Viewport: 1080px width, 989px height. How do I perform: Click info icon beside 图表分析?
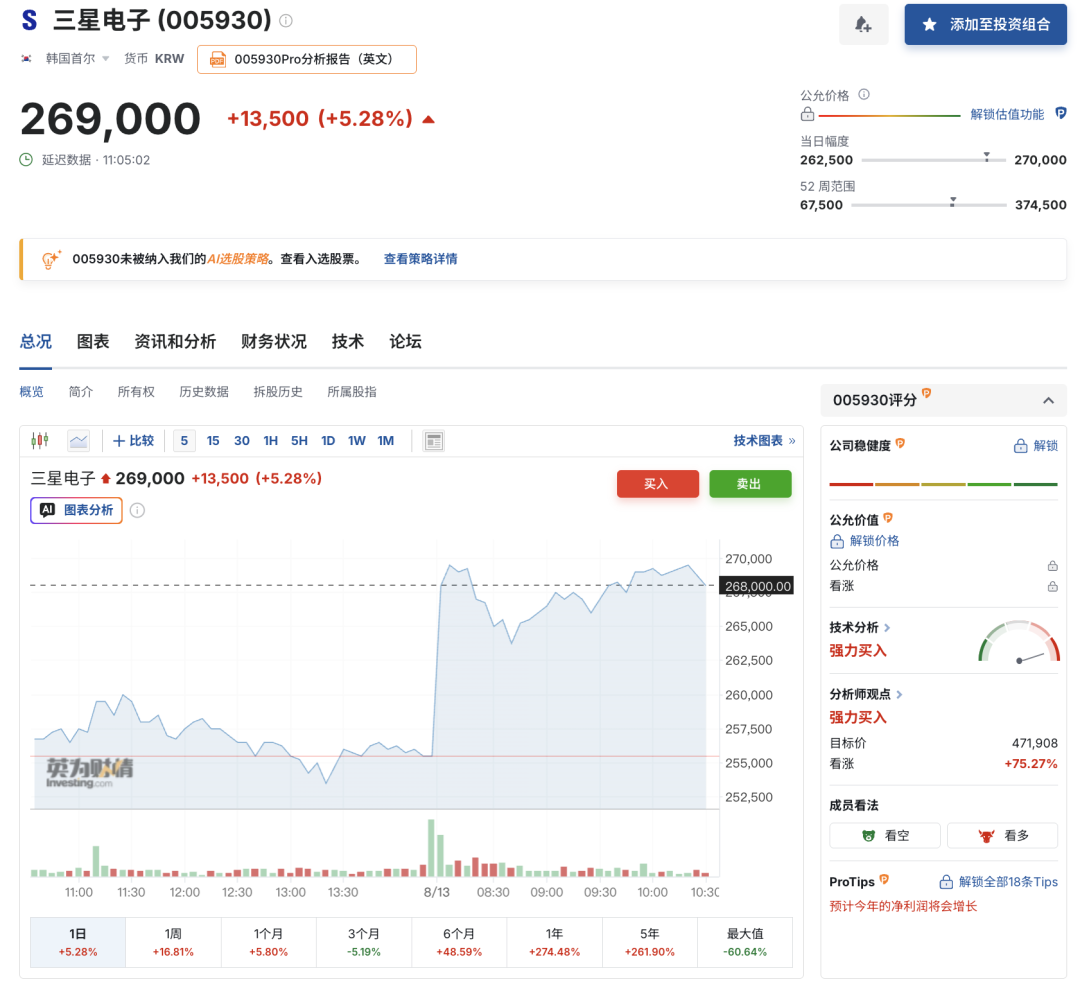tap(137, 510)
